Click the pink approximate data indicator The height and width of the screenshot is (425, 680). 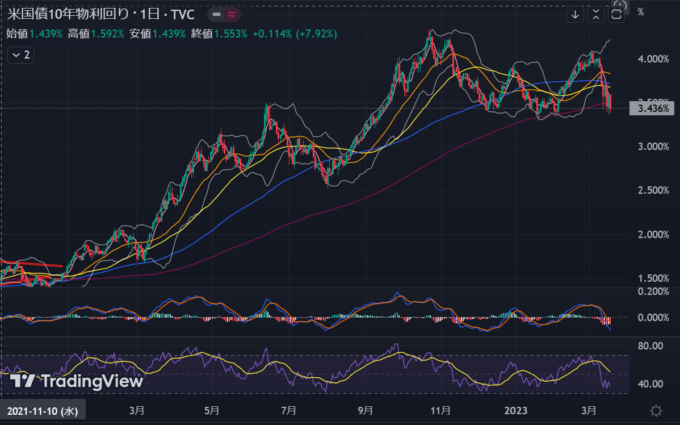click(229, 15)
